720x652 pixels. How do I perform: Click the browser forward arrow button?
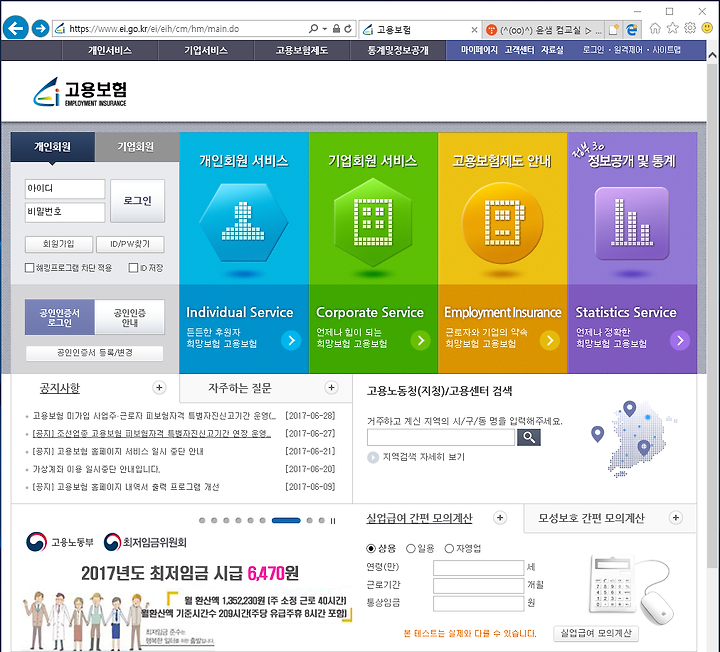tap(40, 28)
